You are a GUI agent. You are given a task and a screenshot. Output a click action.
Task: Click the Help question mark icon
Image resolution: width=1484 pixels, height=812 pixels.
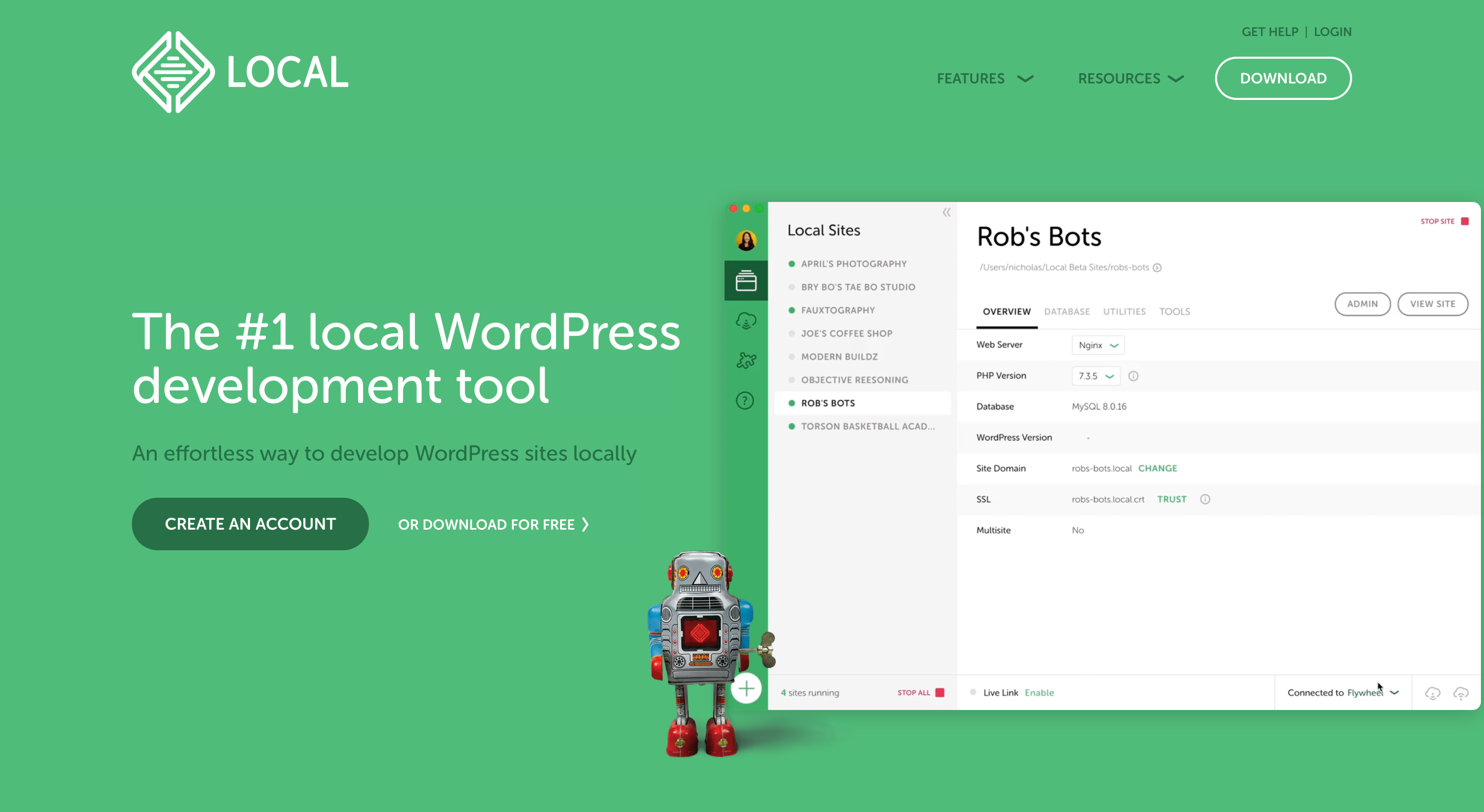pos(745,401)
